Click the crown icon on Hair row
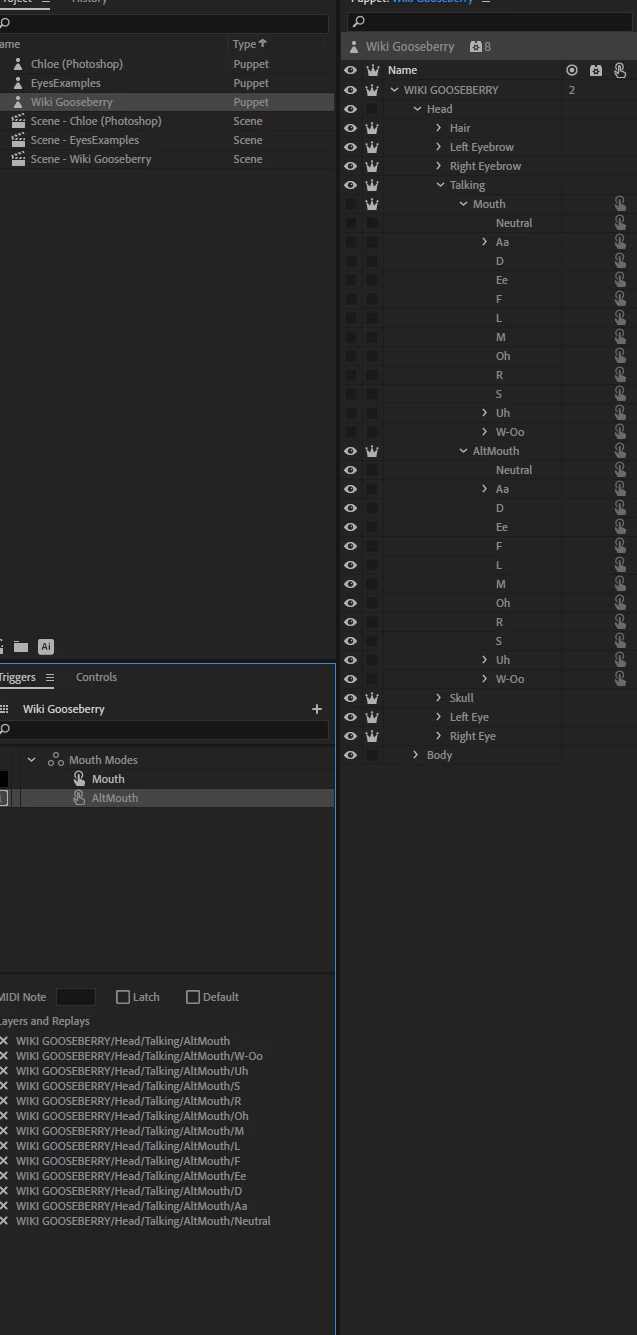This screenshot has height=1335, width=637. pos(372,128)
